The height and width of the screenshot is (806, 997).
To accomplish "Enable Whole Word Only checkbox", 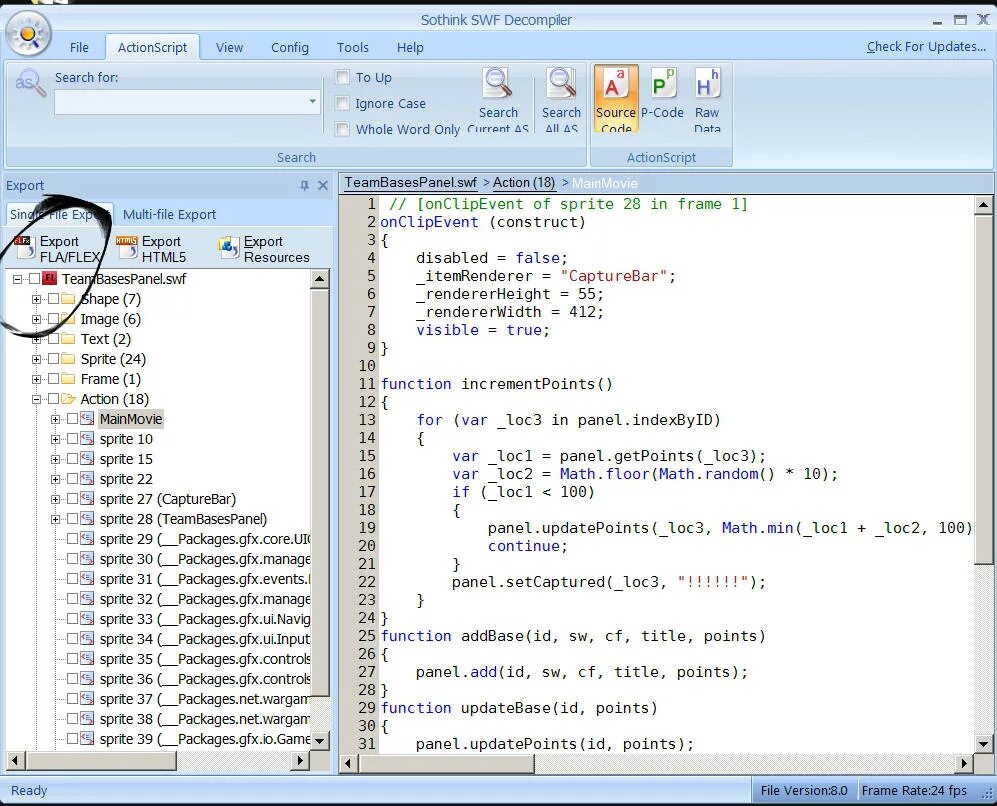I will tap(342, 130).
